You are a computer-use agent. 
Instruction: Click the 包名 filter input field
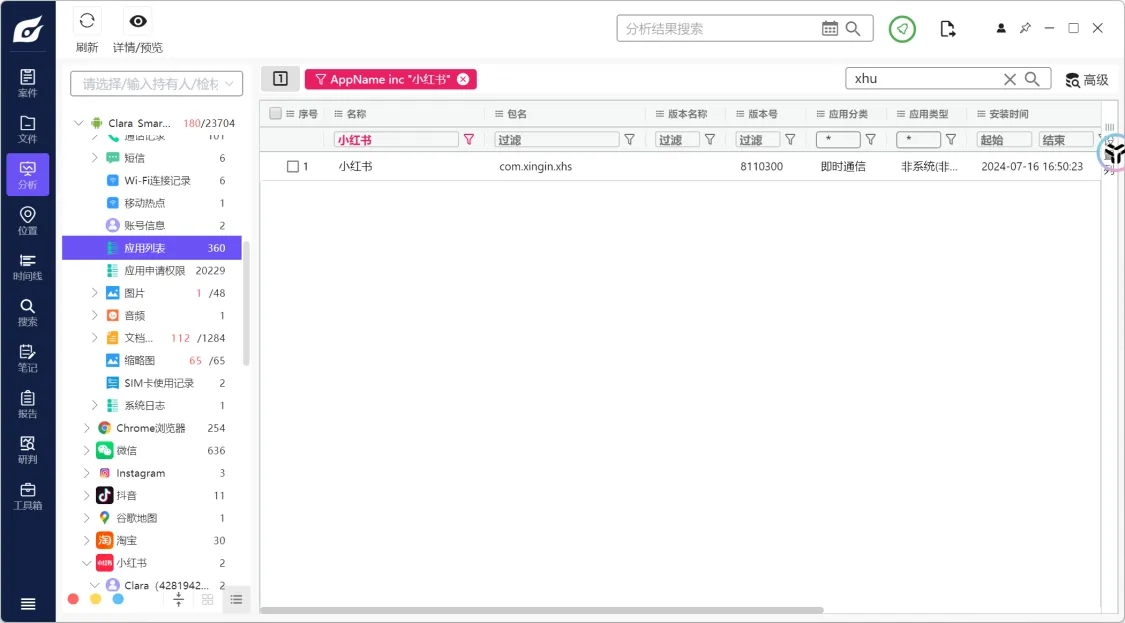click(557, 139)
